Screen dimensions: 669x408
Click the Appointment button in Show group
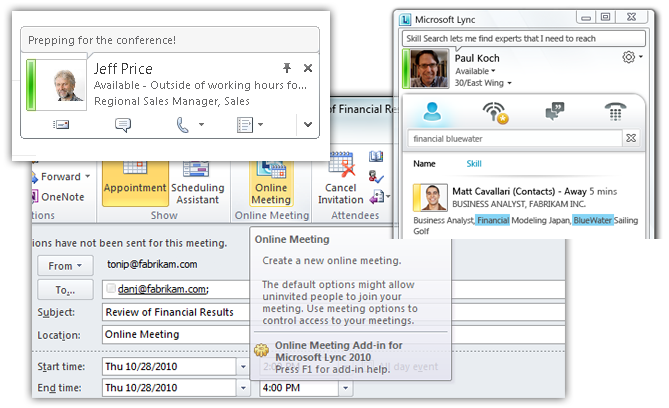[x=135, y=183]
